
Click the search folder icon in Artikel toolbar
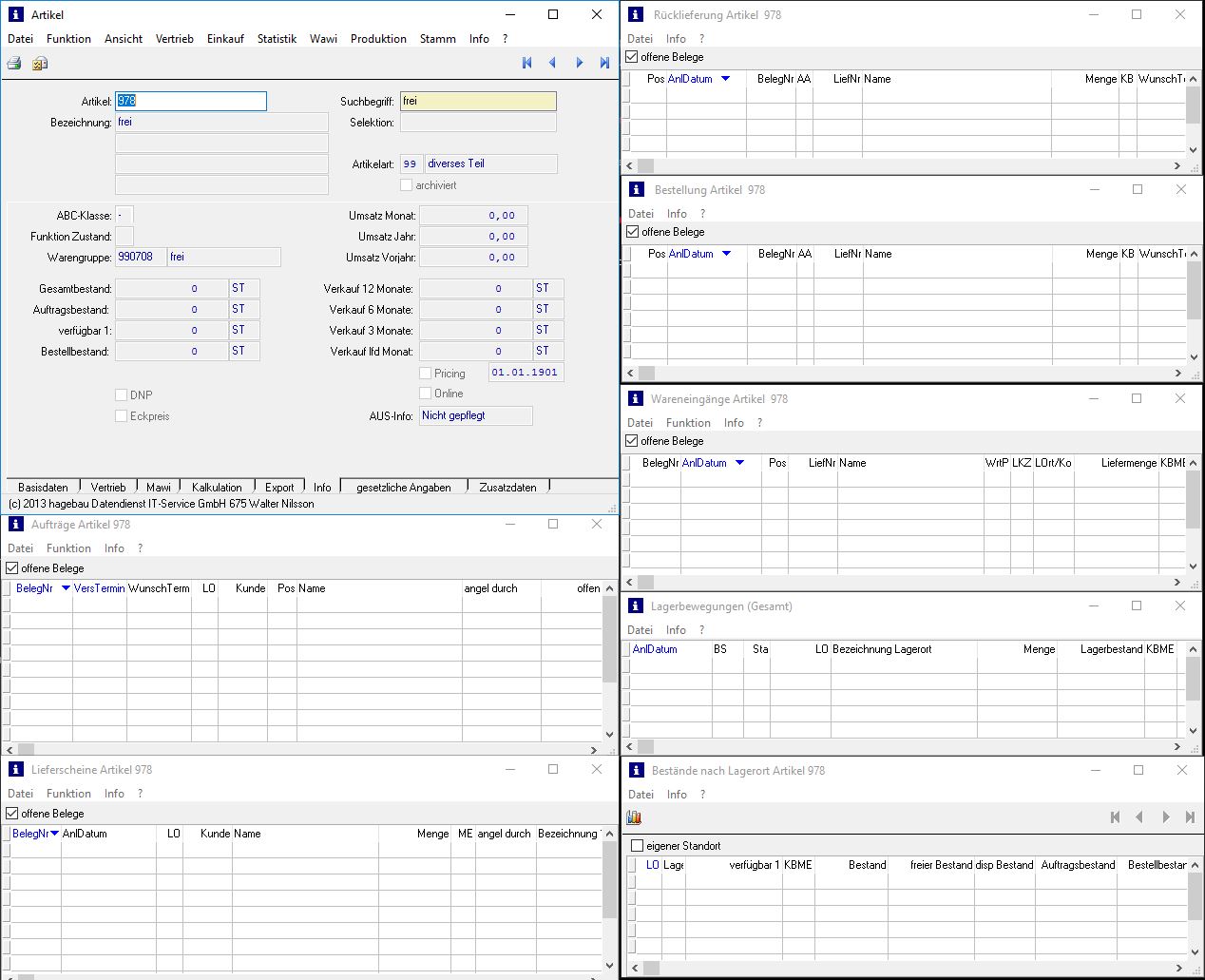[x=40, y=64]
